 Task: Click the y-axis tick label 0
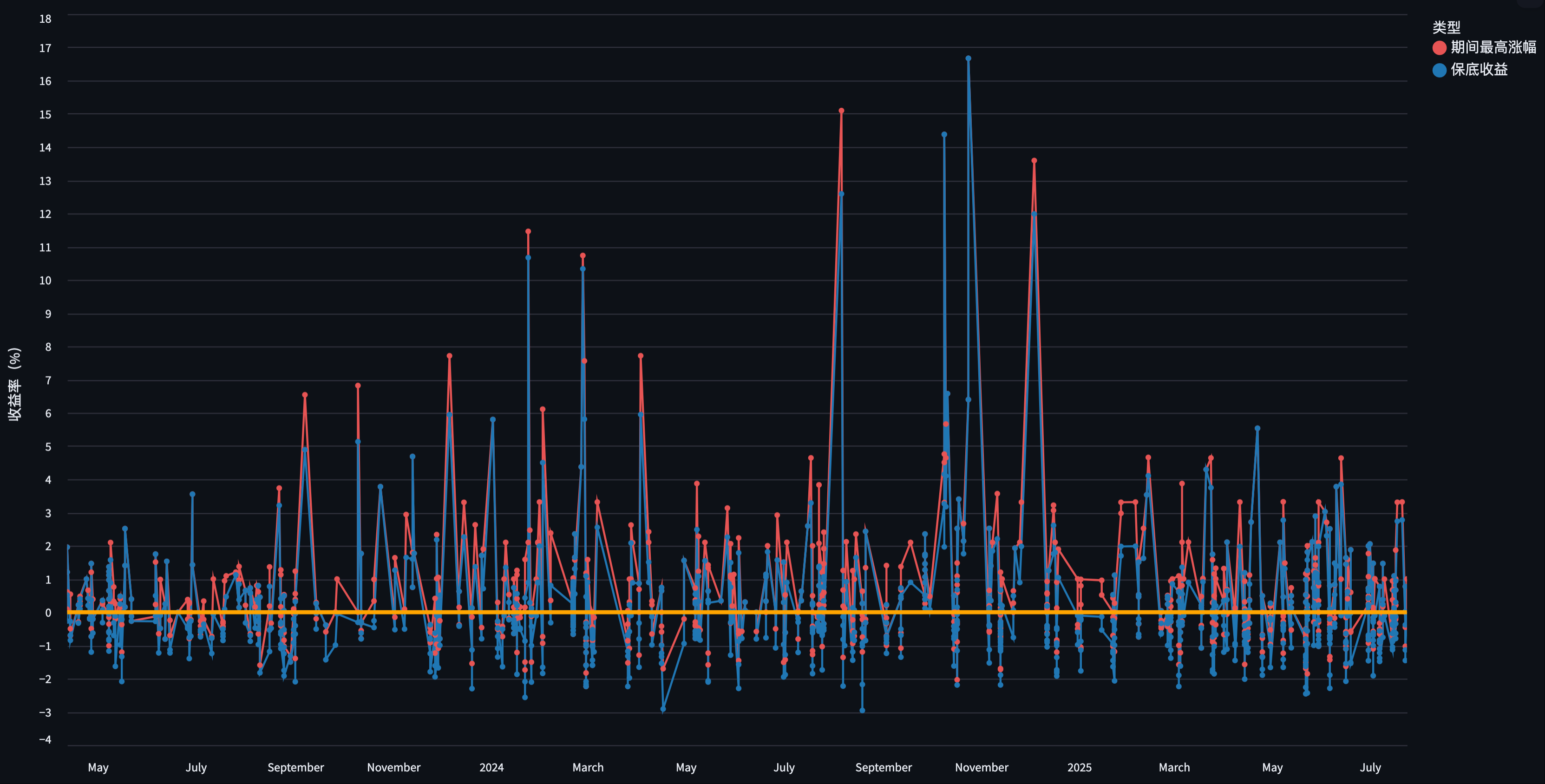coord(48,613)
